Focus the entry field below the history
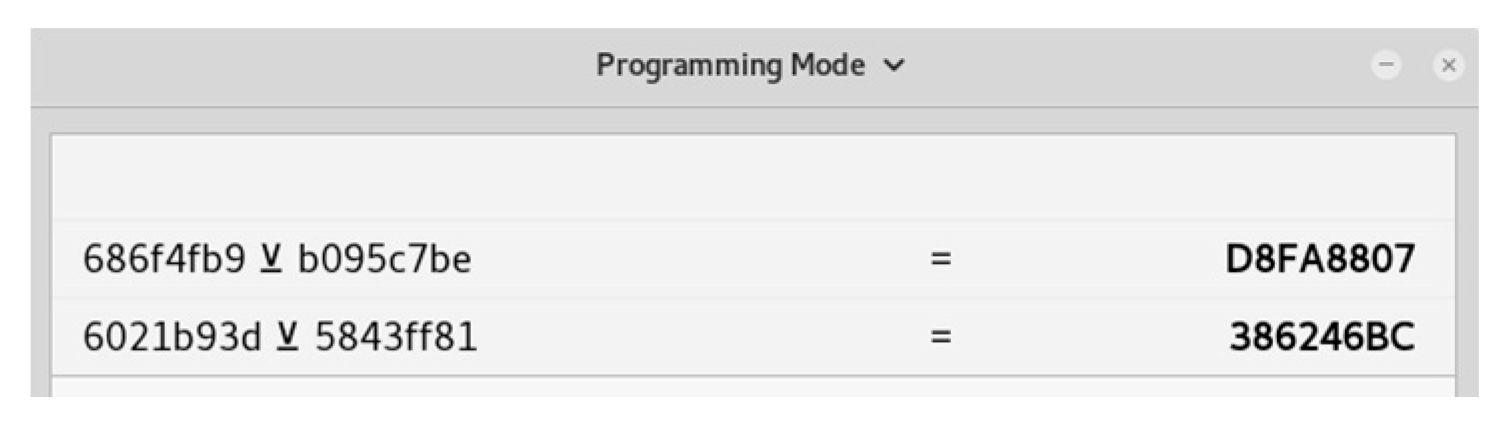 point(750,388)
